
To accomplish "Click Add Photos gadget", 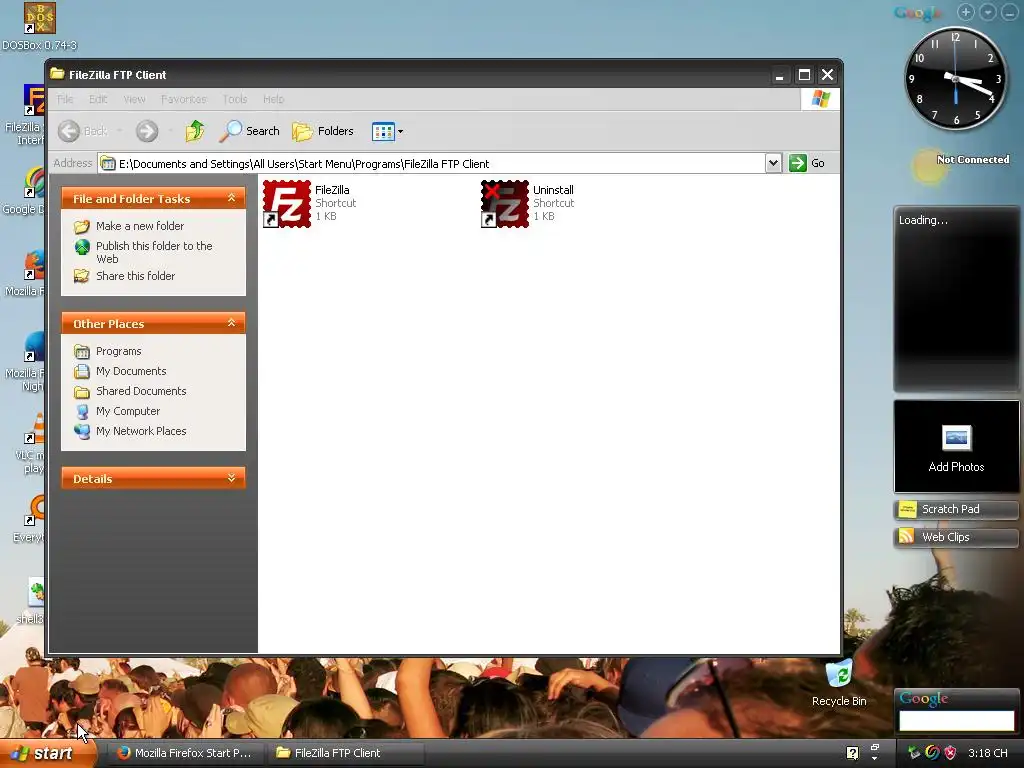I will (956, 447).
